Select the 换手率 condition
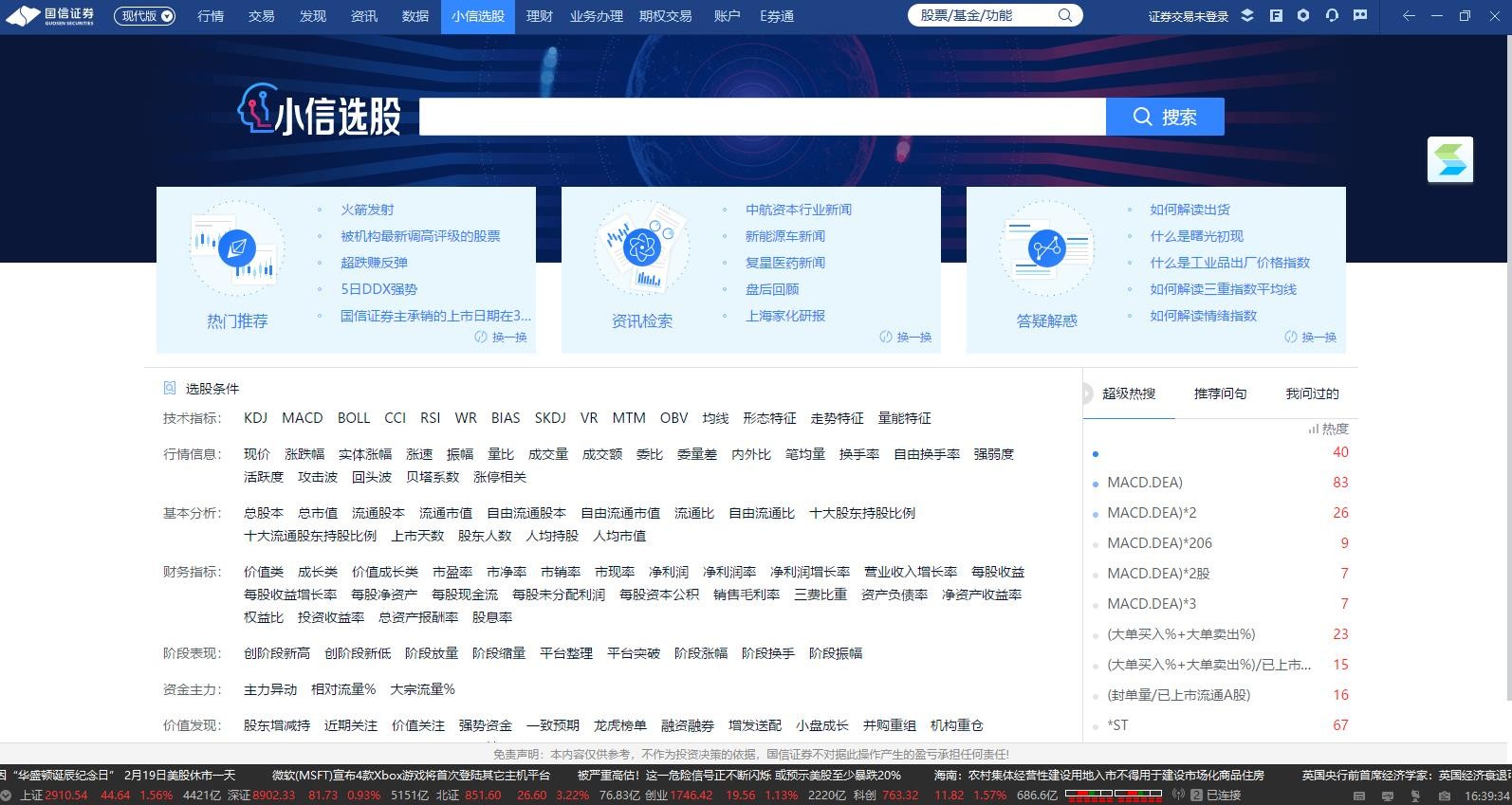 [x=859, y=454]
